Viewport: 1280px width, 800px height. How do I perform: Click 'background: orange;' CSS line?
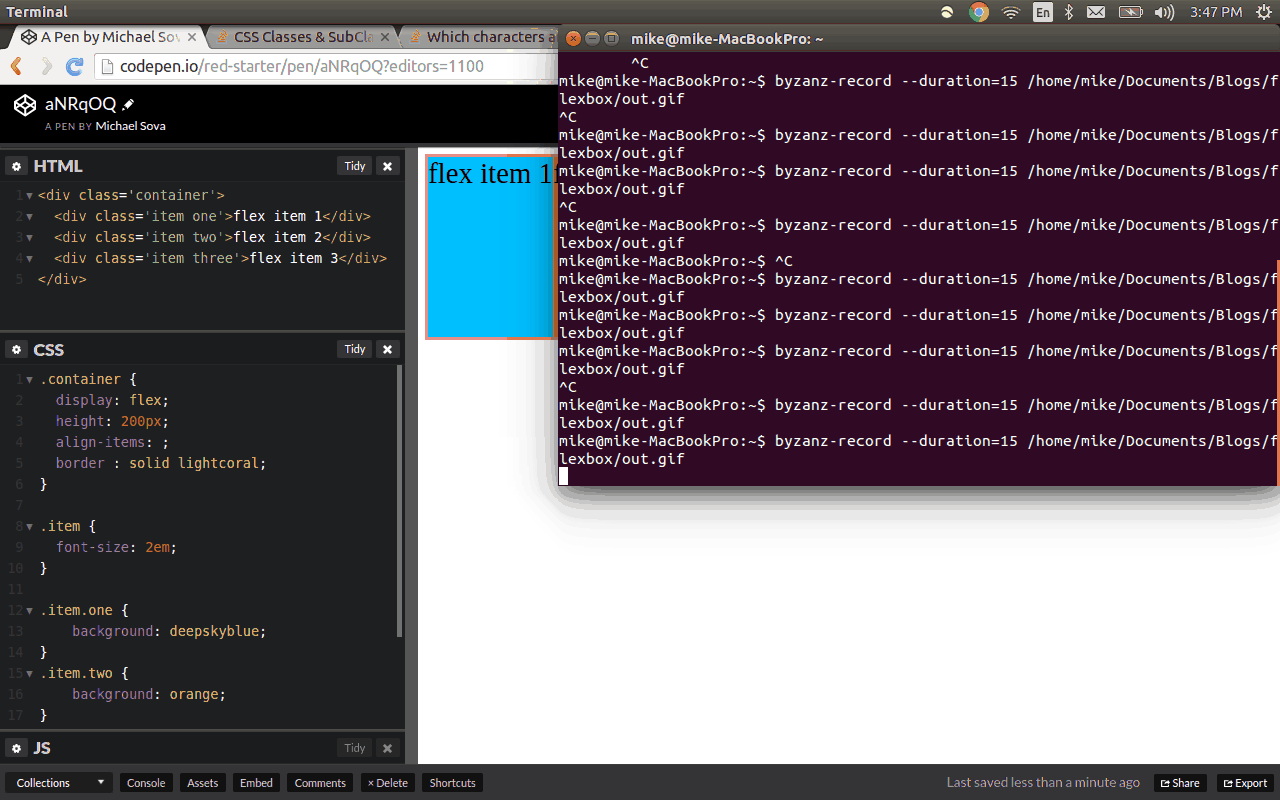click(x=149, y=694)
